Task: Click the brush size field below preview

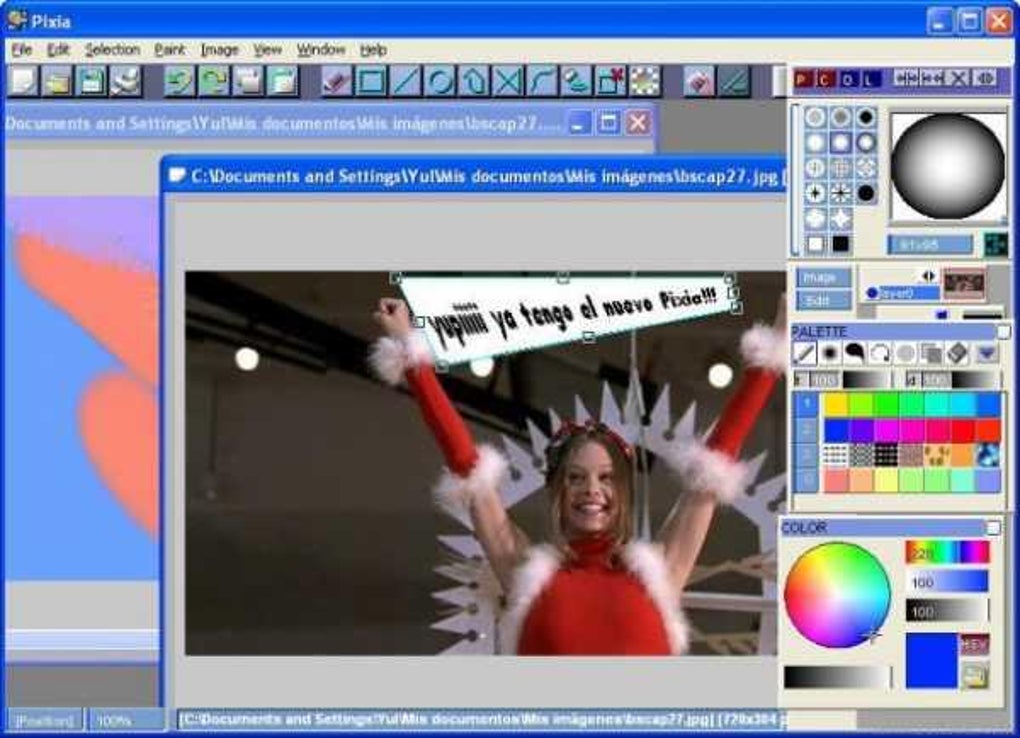Action: 930,245
